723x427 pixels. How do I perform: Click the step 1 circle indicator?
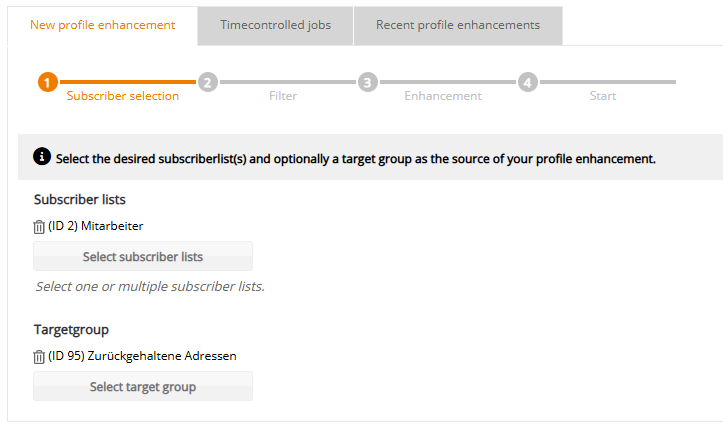tap(47, 82)
